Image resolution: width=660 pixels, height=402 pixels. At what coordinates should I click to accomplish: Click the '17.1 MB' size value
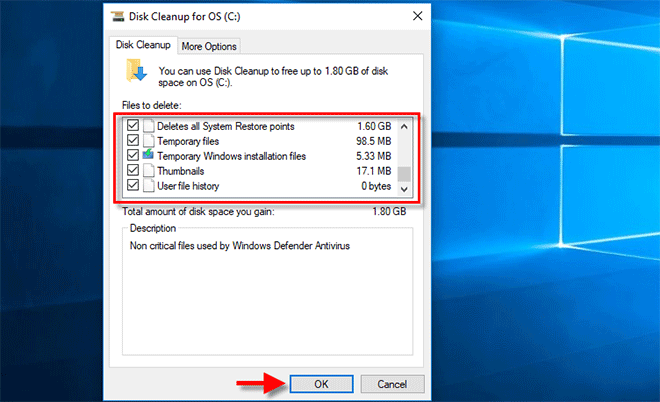coord(374,171)
